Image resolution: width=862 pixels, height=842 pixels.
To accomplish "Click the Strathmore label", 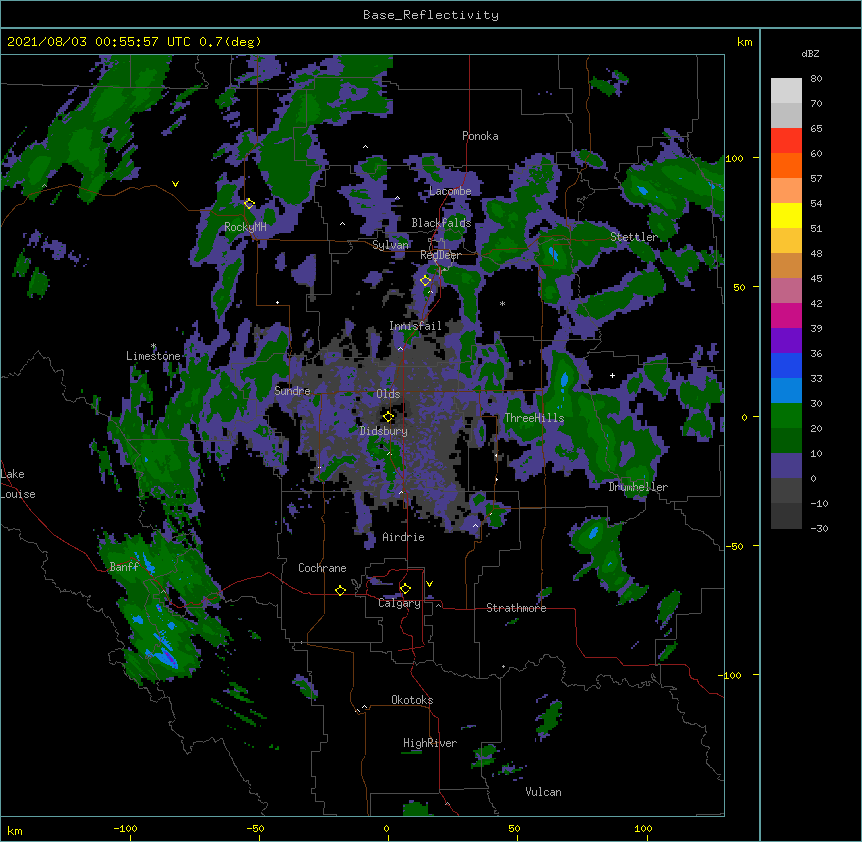I will (516, 608).
